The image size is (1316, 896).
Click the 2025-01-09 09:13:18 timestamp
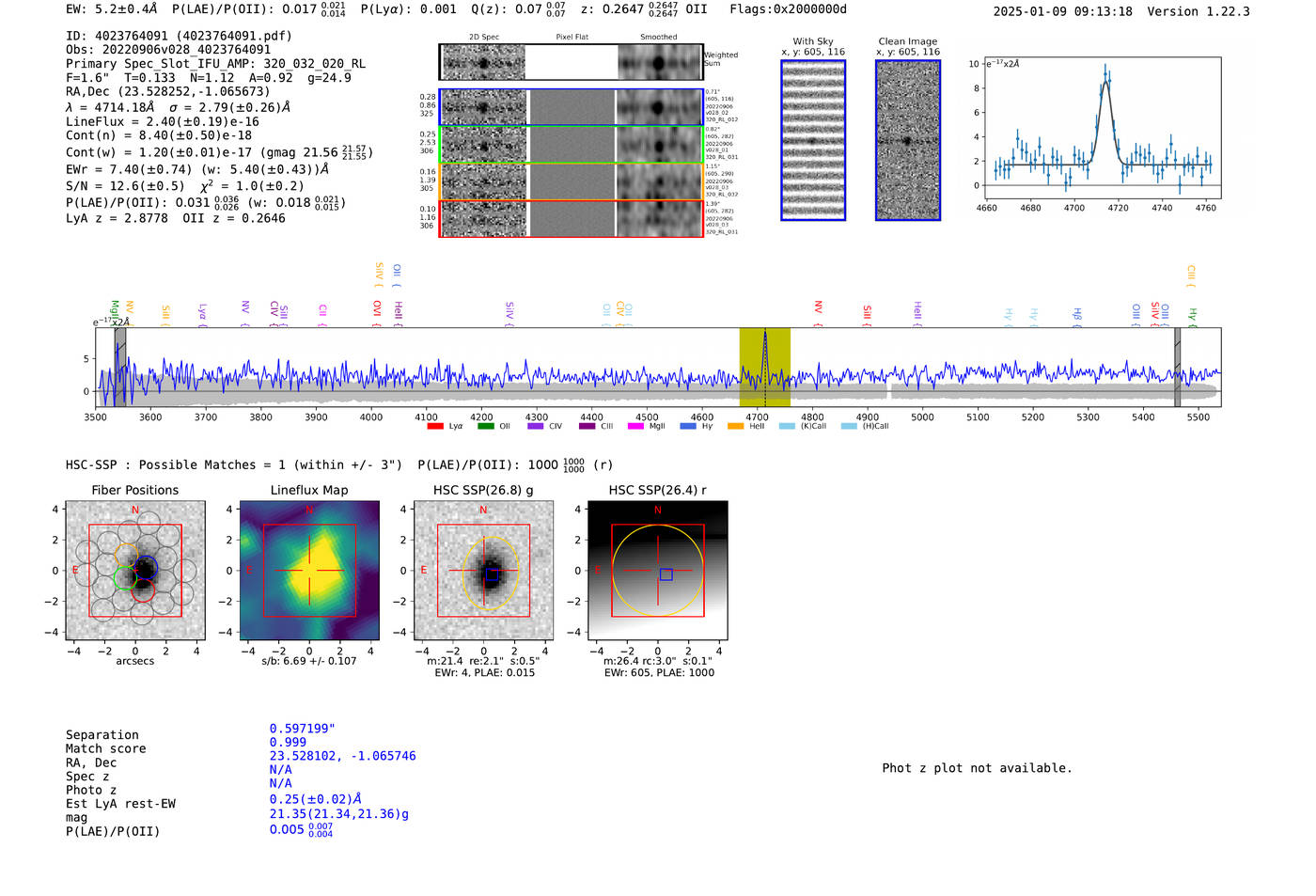(1063, 11)
